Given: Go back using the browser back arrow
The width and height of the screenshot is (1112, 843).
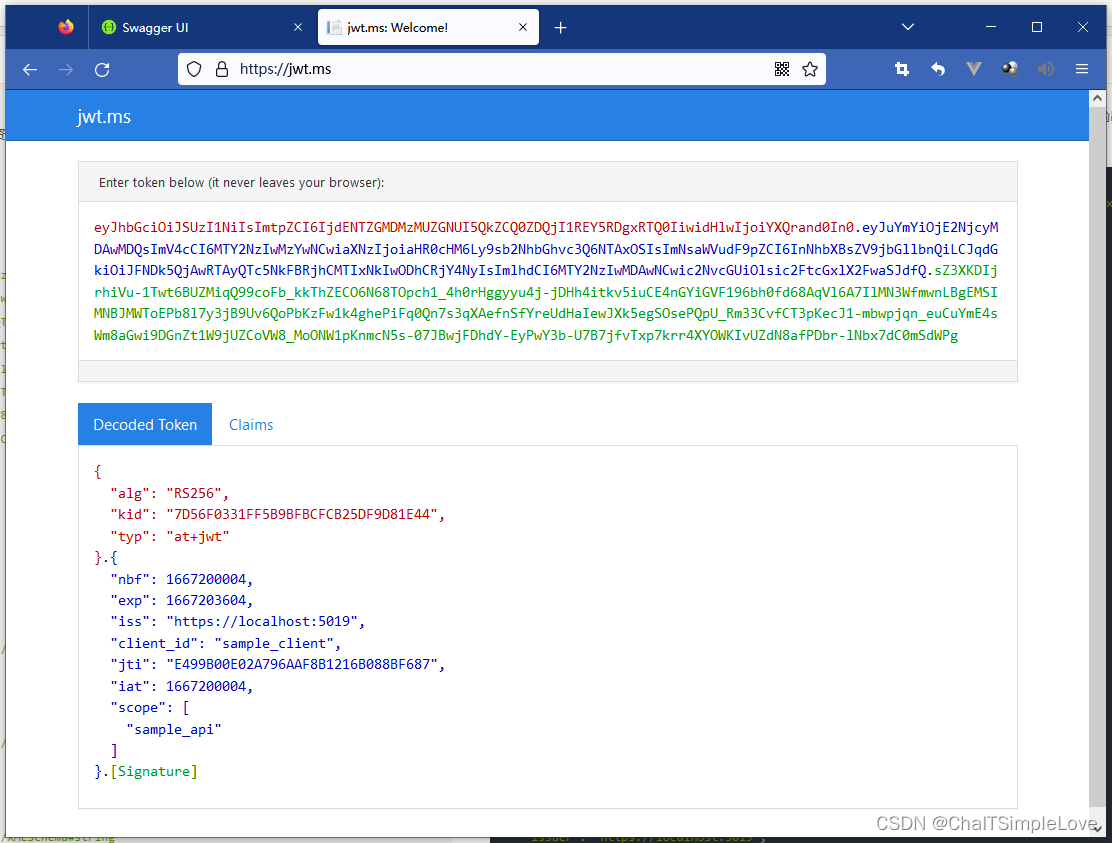Looking at the screenshot, I should tap(30, 69).
